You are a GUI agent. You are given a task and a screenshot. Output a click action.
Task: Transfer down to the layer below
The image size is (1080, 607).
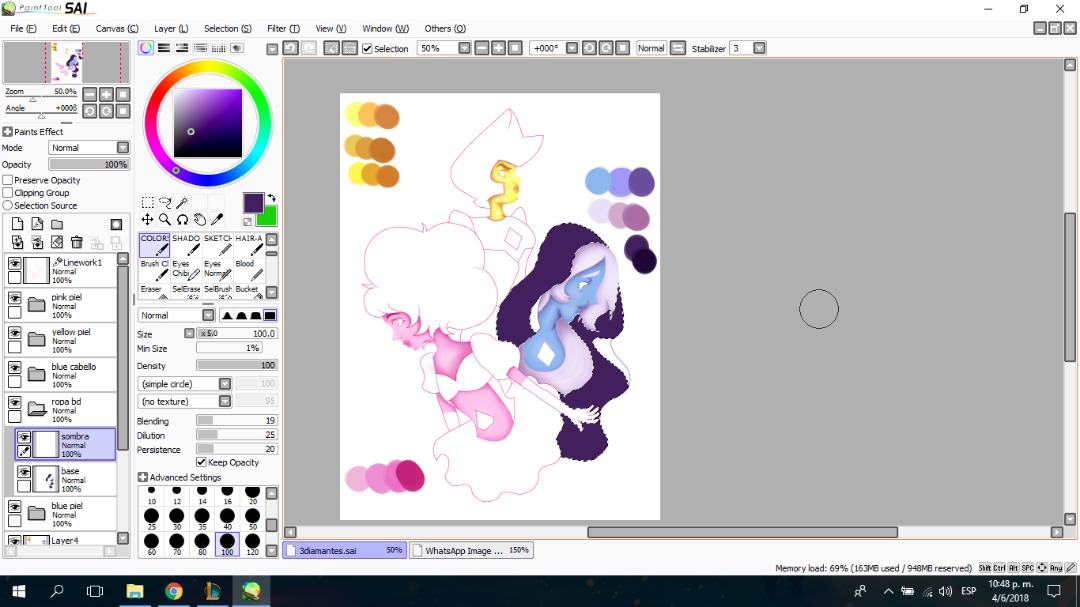[17, 242]
